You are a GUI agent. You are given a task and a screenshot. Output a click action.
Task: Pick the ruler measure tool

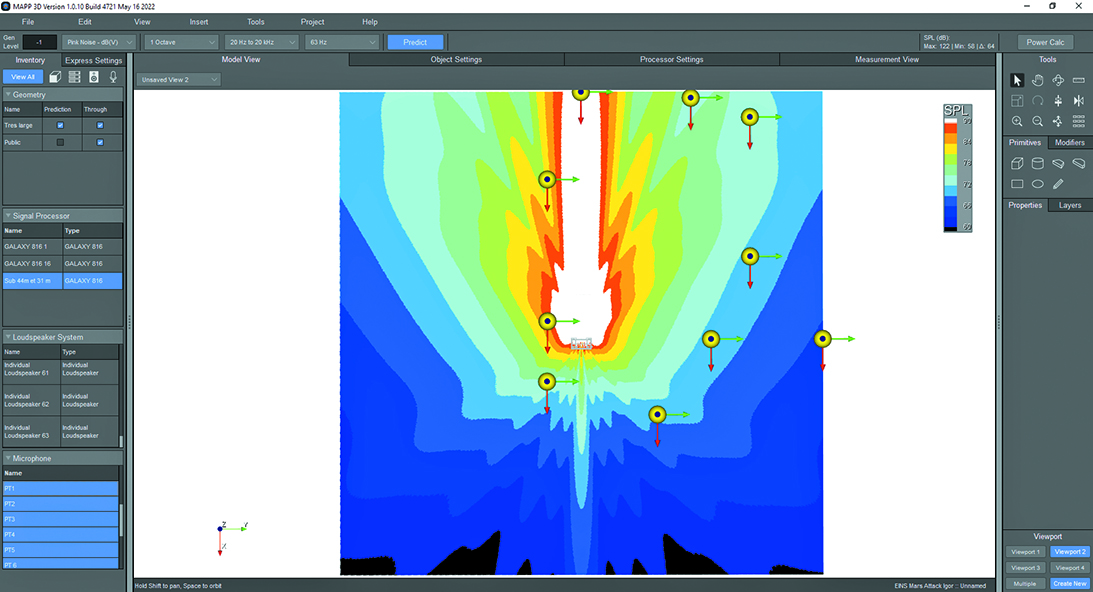click(1078, 80)
